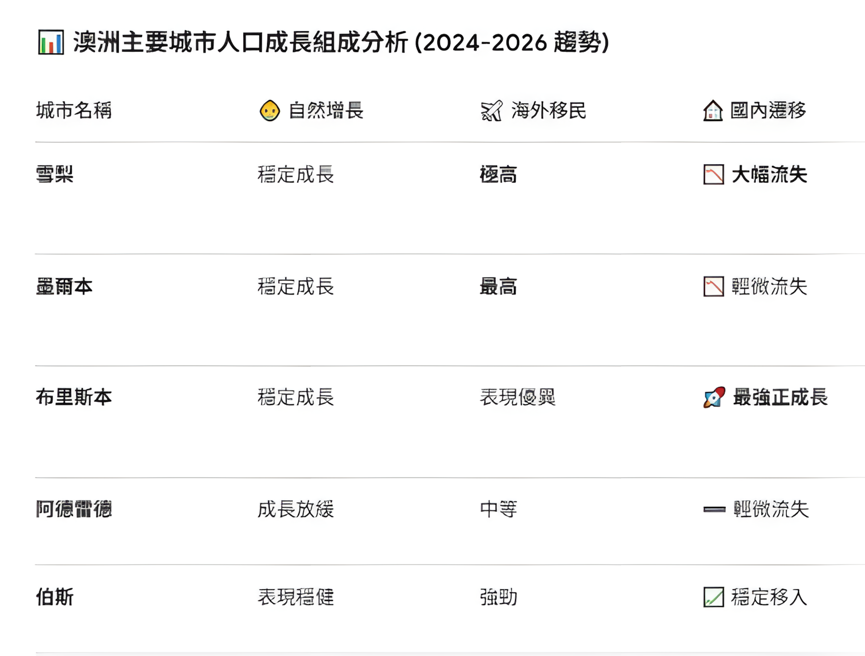Click the downward chart icon in 墨爾本 row

click(x=713, y=287)
